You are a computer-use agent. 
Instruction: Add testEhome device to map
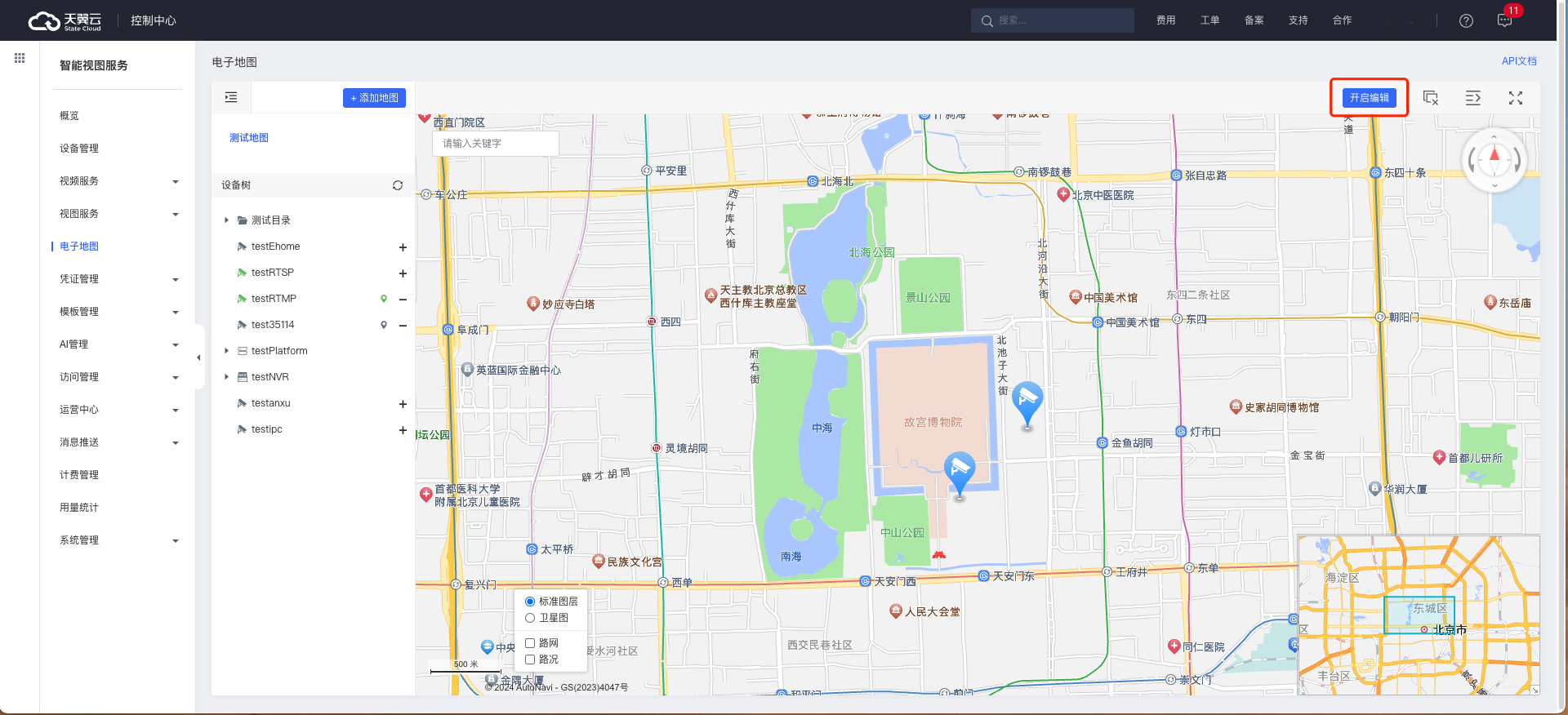[403, 247]
